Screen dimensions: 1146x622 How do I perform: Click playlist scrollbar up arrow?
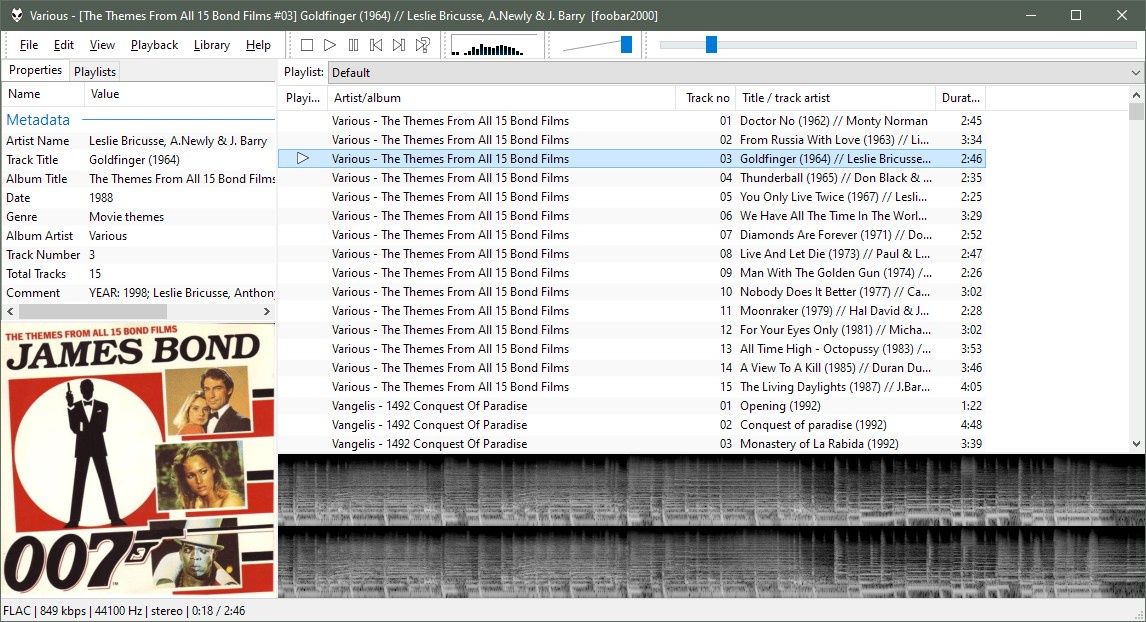click(1136, 95)
